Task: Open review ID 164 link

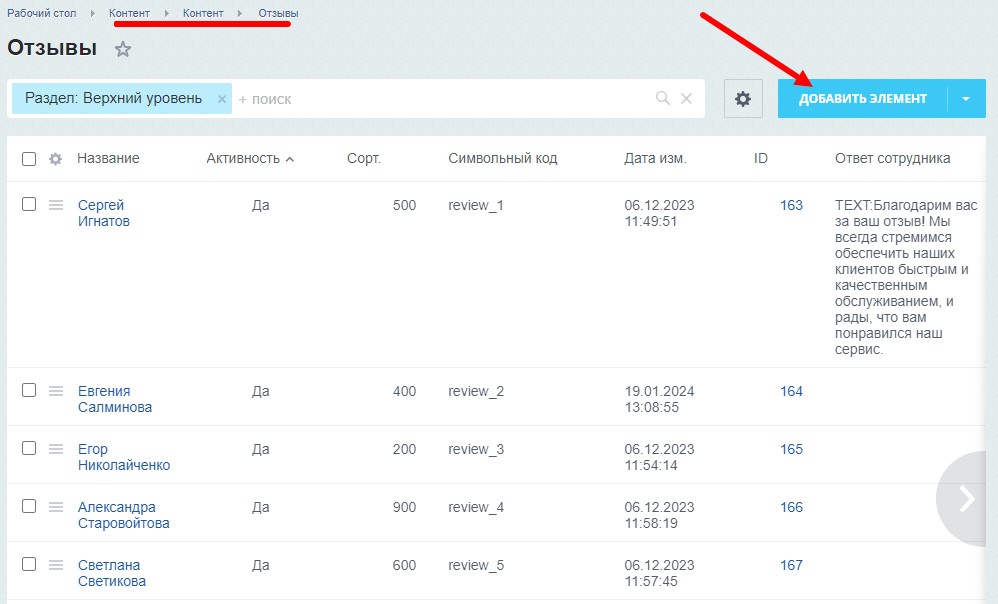Action: pyautogui.click(x=791, y=391)
